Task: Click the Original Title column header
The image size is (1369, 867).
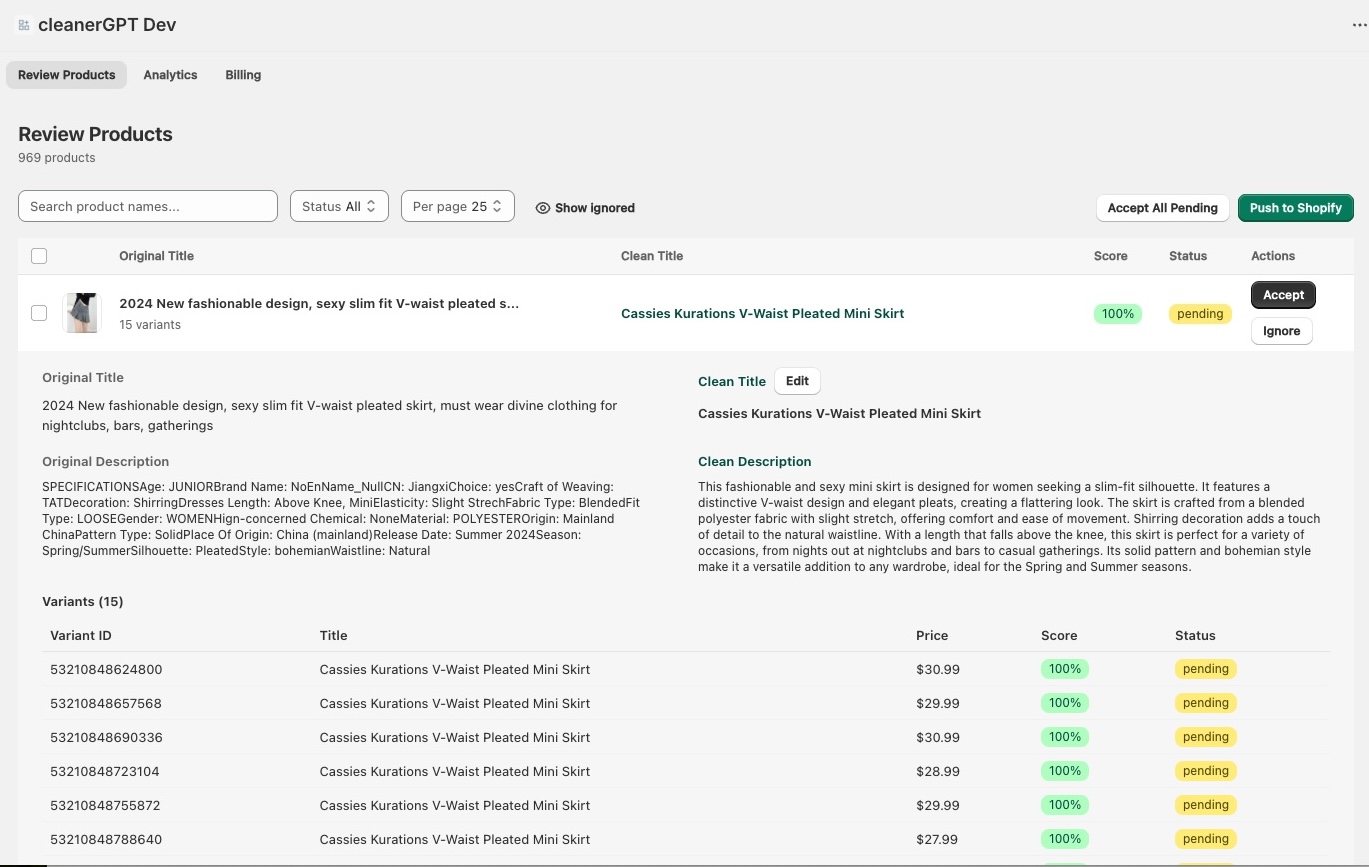Action: (x=156, y=256)
